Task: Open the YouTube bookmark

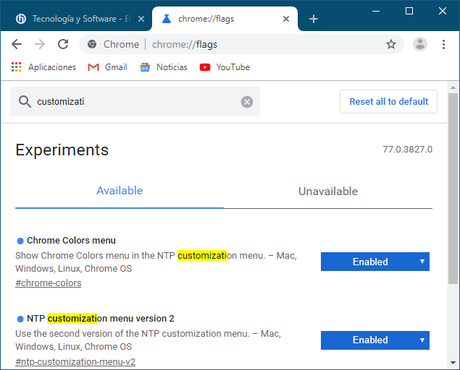Action: coord(224,67)
